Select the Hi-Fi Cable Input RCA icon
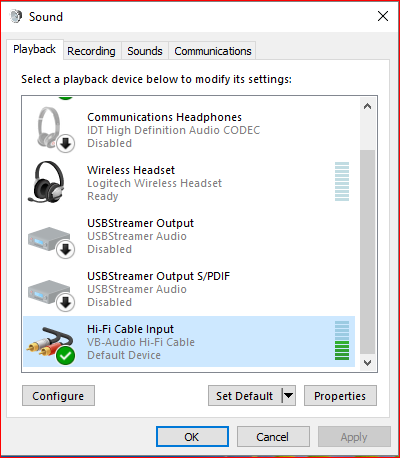 [x=50, y=345]
